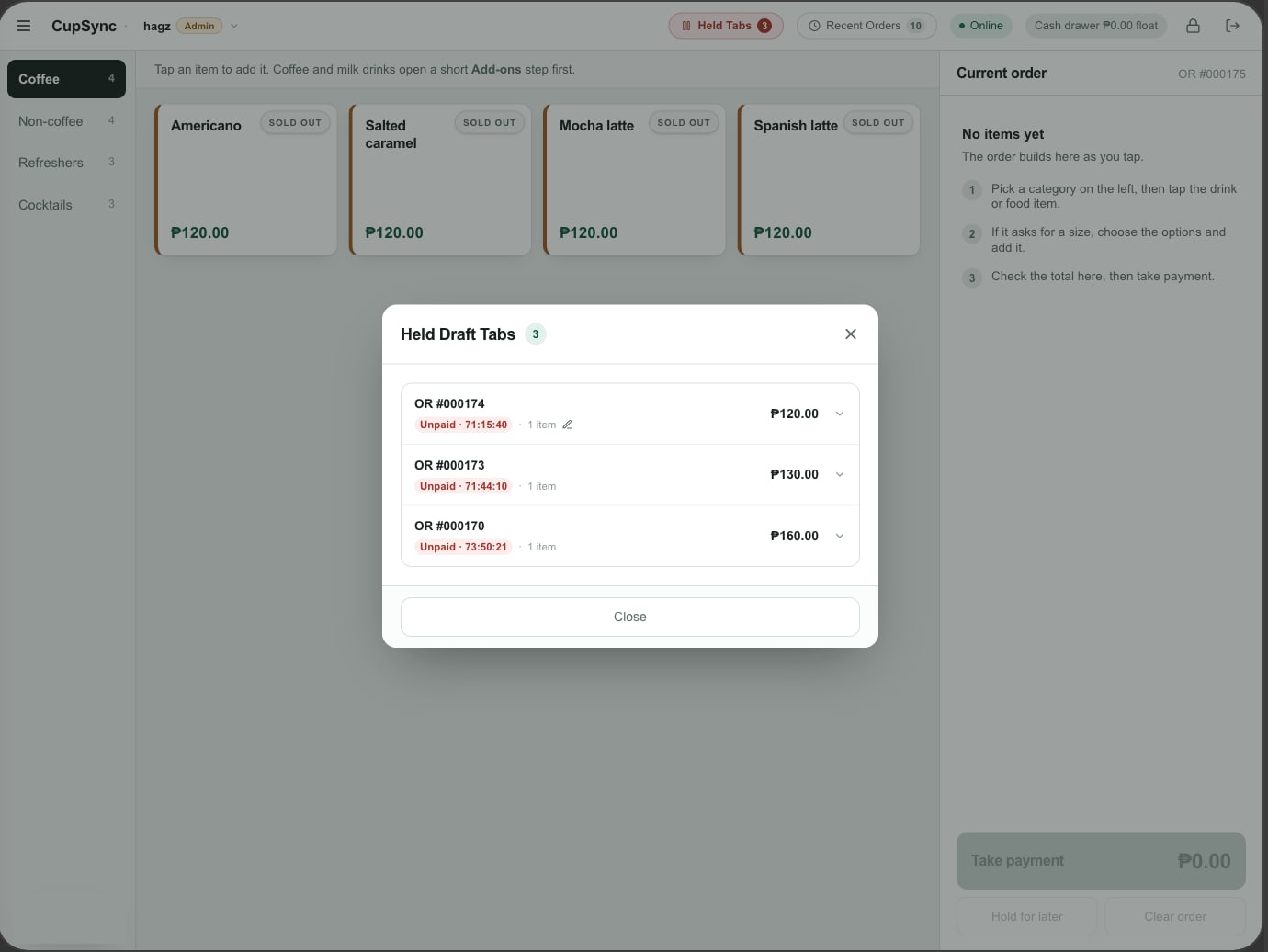Open the hagz Admin user dropdown

191,26
